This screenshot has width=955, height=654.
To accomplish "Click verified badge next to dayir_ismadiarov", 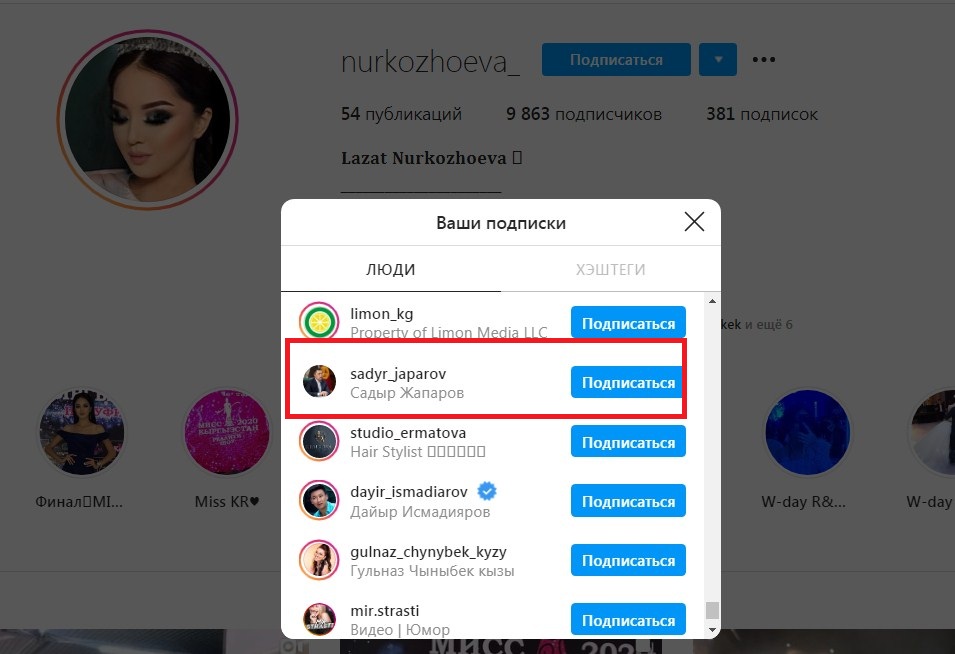I will click(487, 491).
